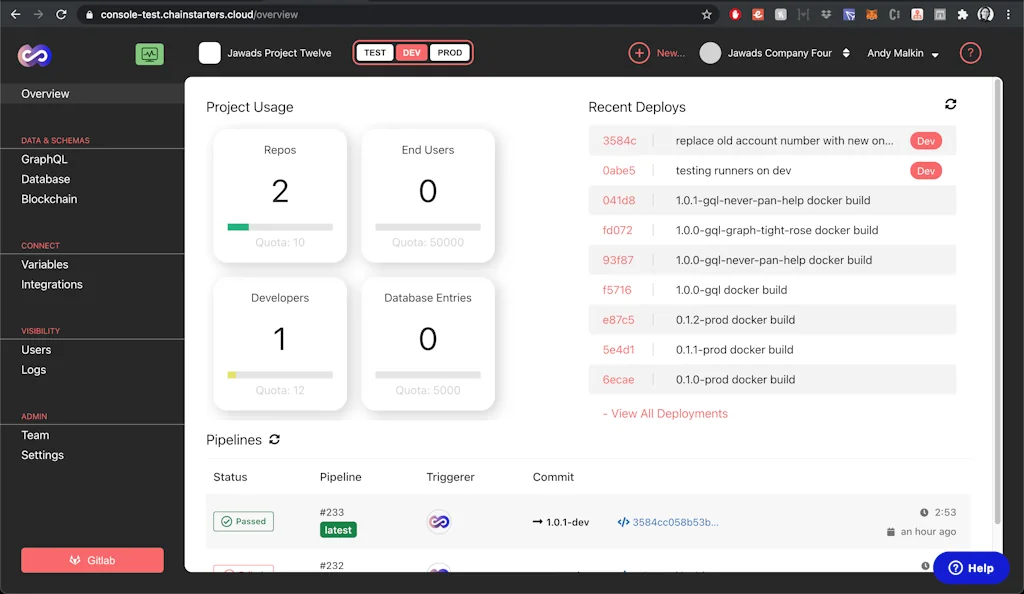Switch environment to PROD

coord(447,52)
